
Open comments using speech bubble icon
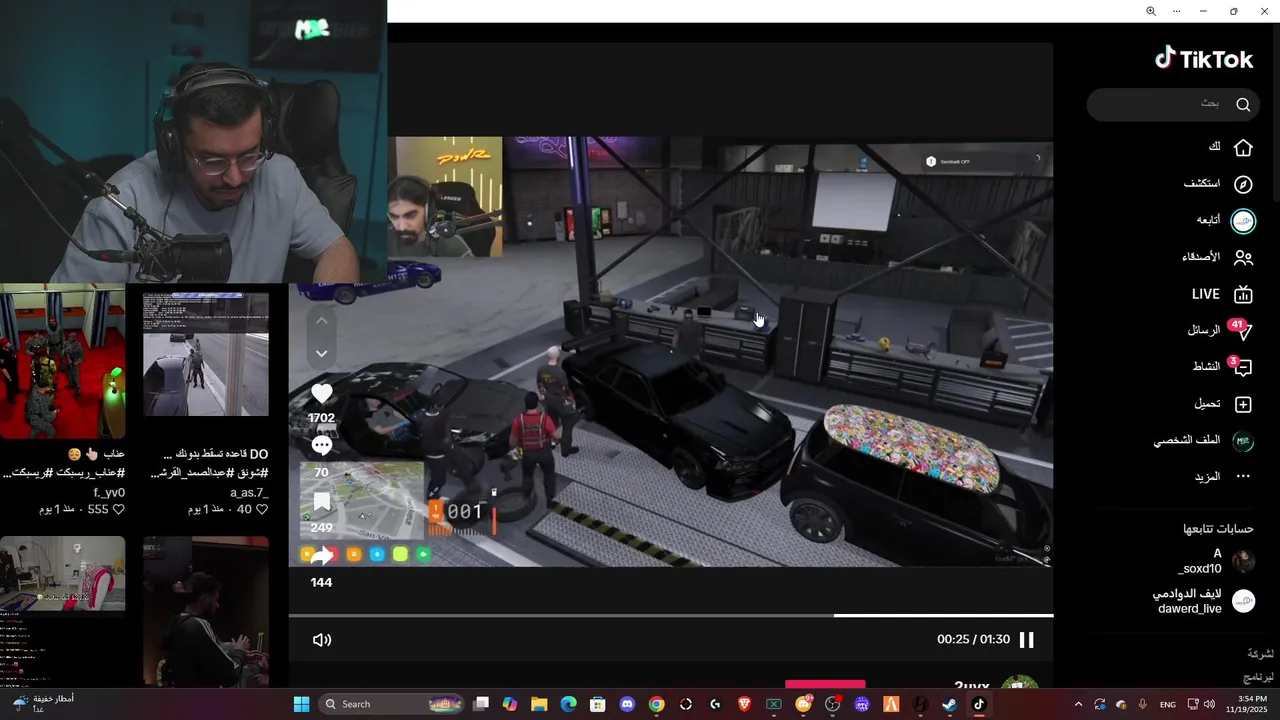tap(321, 446)
